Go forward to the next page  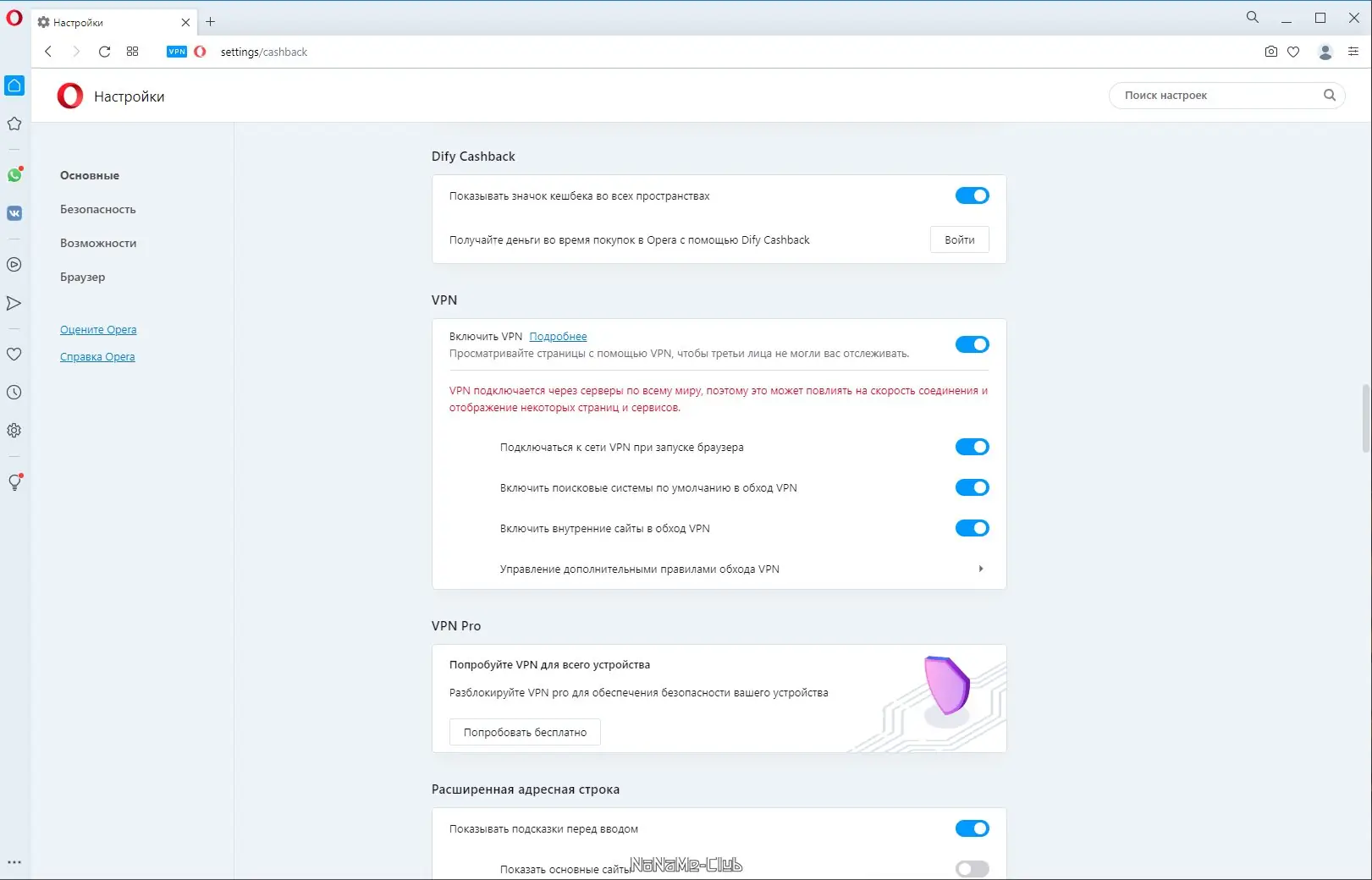tap(76, 52)
